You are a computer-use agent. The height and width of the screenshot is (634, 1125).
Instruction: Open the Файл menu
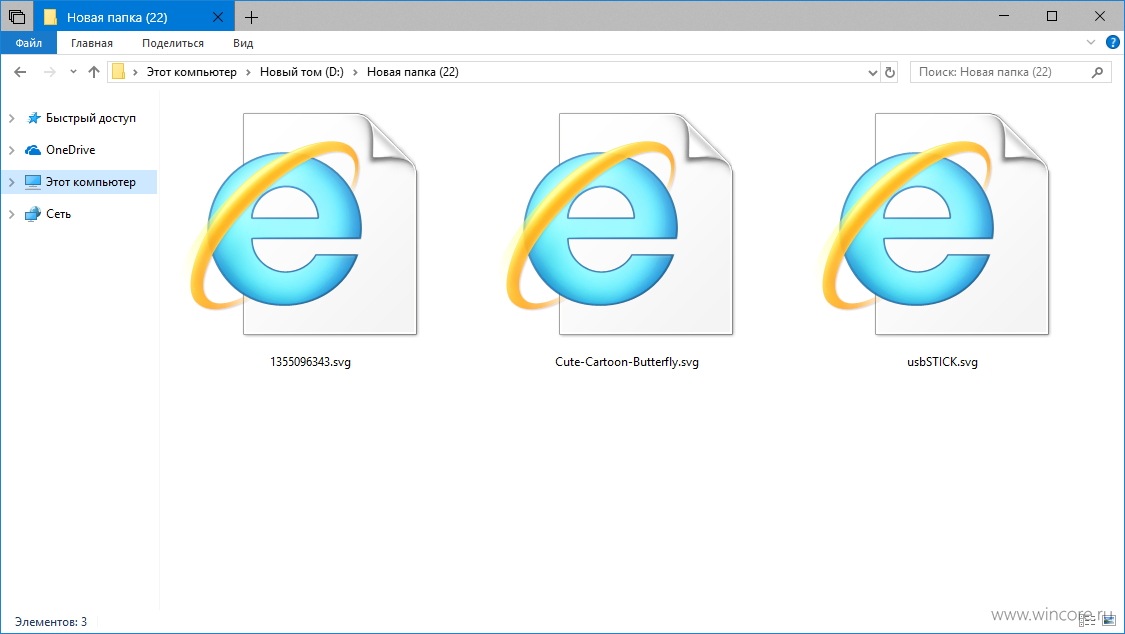[x=29, y=43]
